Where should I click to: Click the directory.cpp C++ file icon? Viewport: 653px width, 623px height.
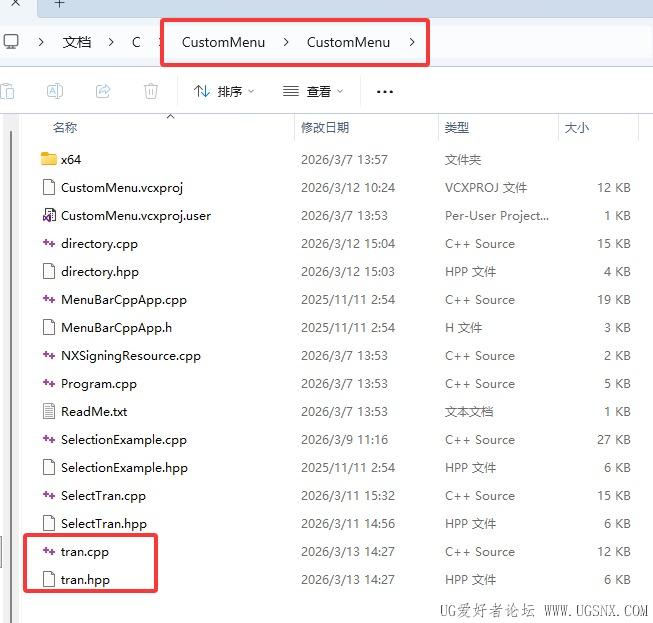(49, 243)
